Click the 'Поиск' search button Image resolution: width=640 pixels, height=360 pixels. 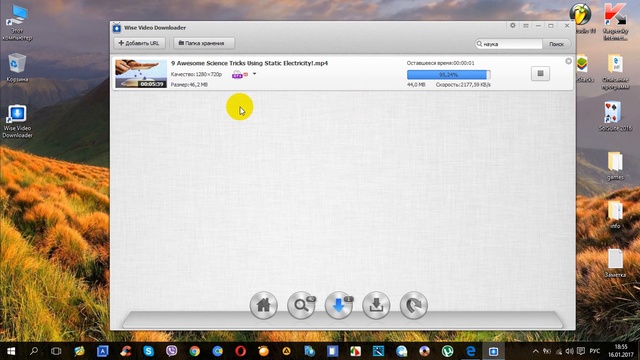556,44
